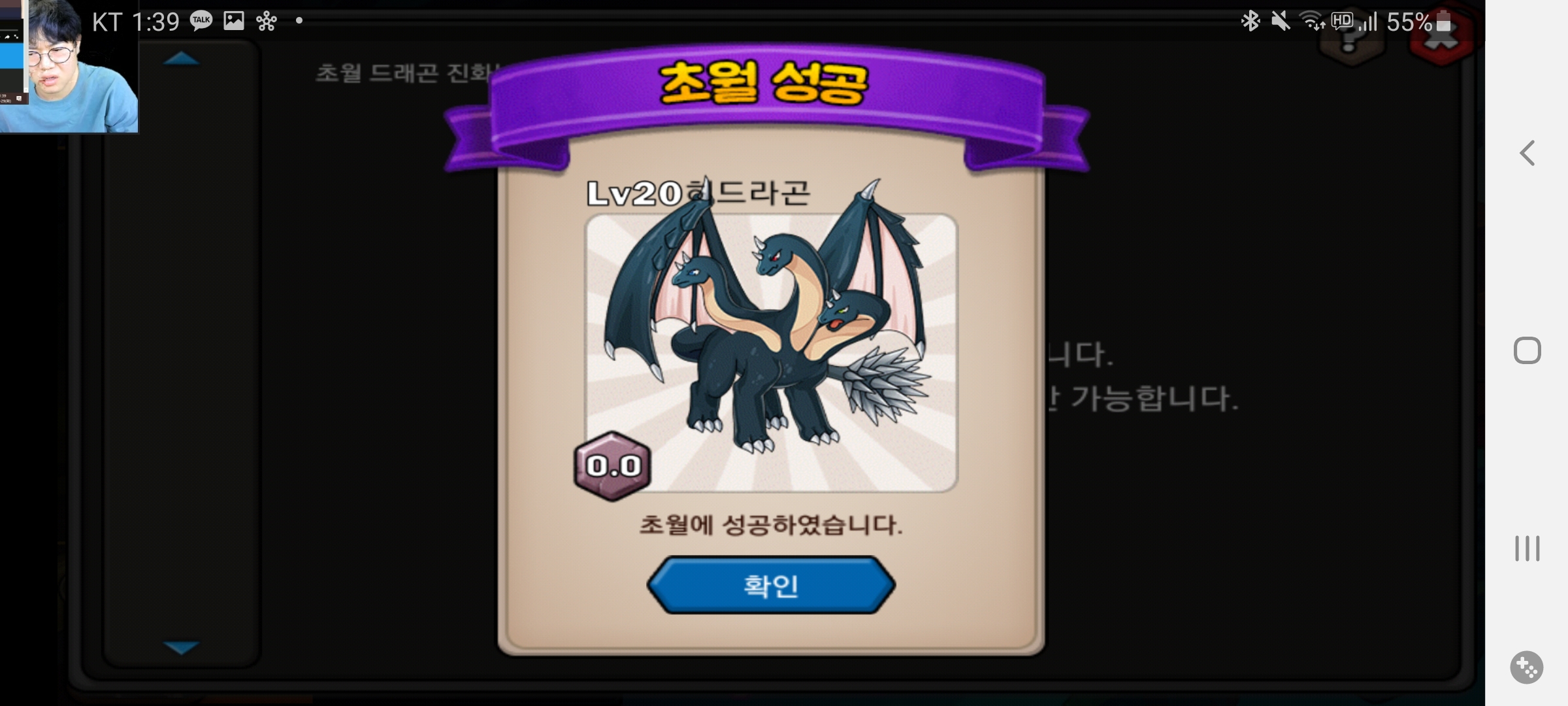Image resolution: width=1568 pixels, height=706 pixels.
Task: Move the list up with the blue arrow
Action: click(x=181, y=59)
